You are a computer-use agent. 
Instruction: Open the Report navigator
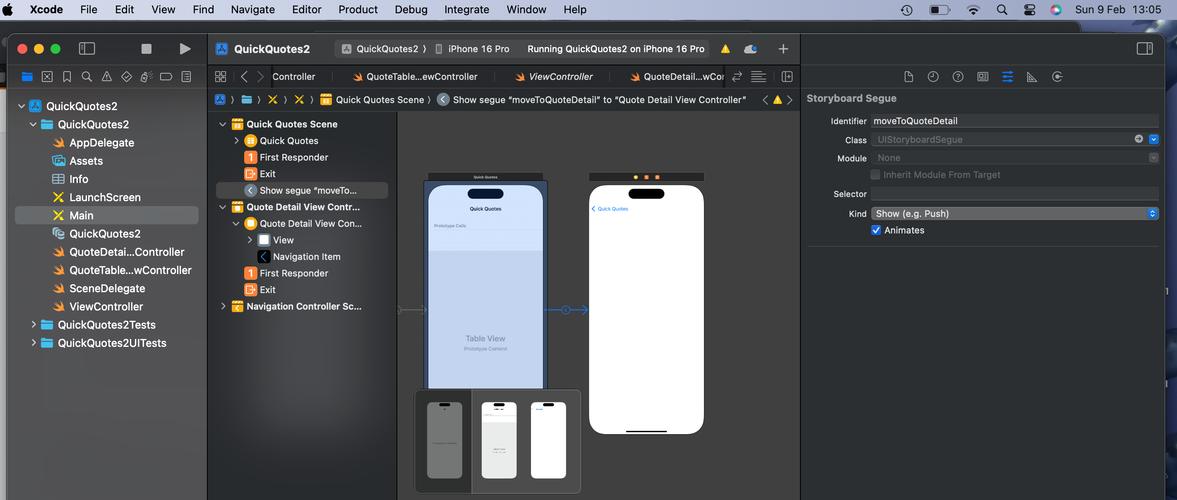(x=186, y=77)
